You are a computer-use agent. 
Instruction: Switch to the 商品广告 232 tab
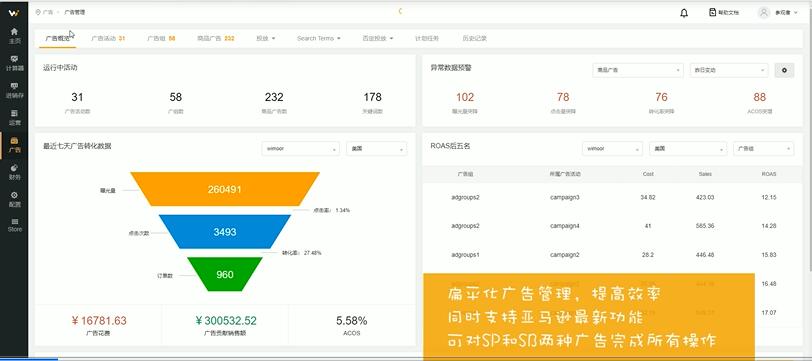pyautogui.click(x=215, y=38)
